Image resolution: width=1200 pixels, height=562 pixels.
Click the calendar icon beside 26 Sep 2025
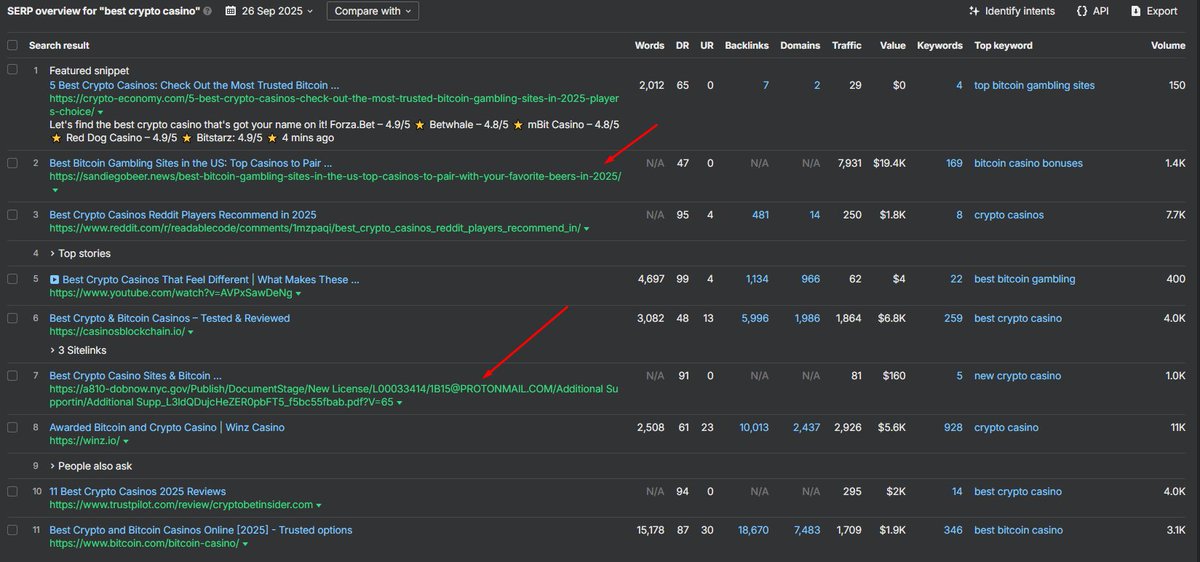click(x=231, y=11)
